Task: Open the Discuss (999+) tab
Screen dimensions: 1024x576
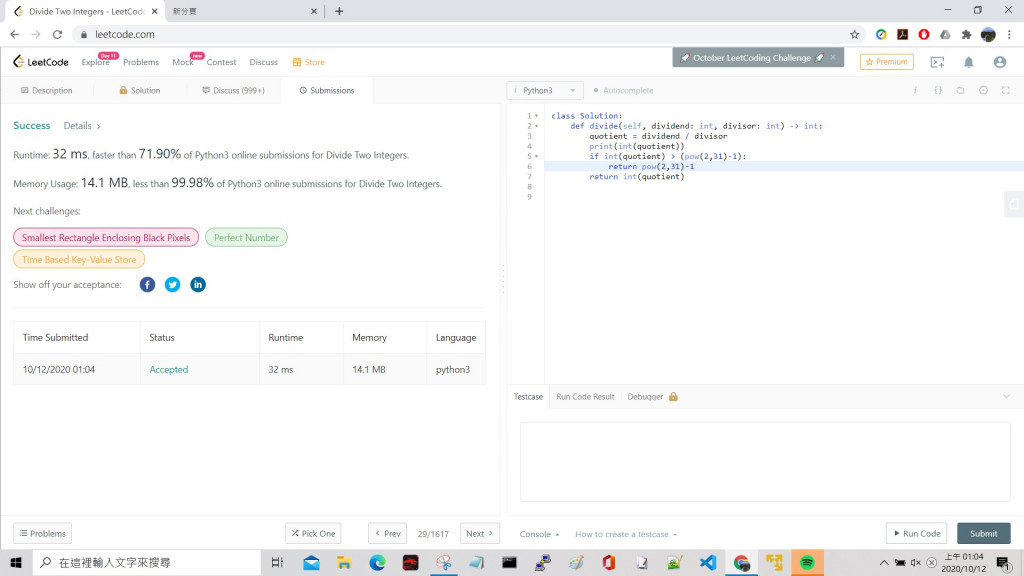Action: click(233, 90)
